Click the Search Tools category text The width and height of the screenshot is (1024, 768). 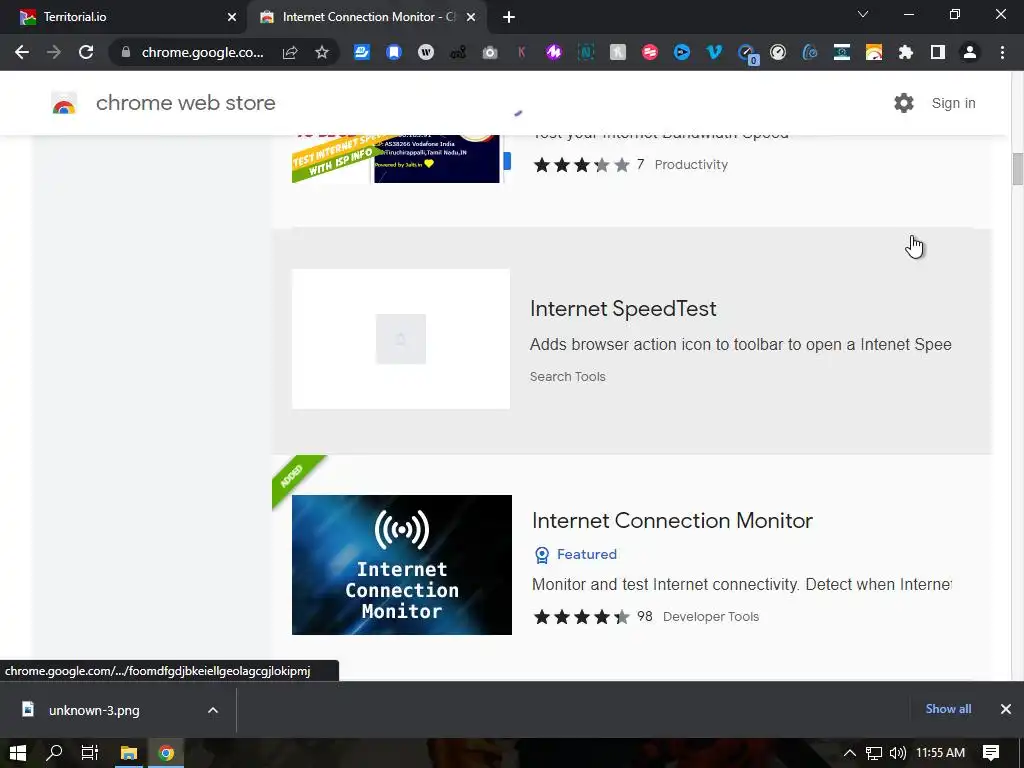point(568,377)
